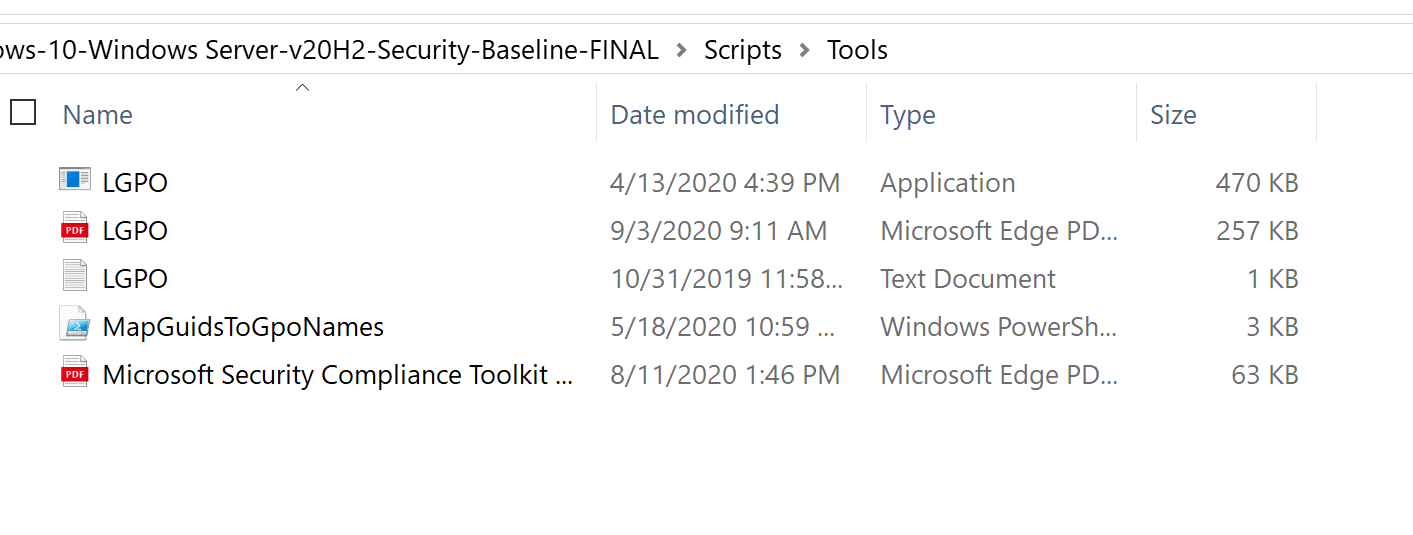Navigate to Scripts folder in breadcrumb

743,50
